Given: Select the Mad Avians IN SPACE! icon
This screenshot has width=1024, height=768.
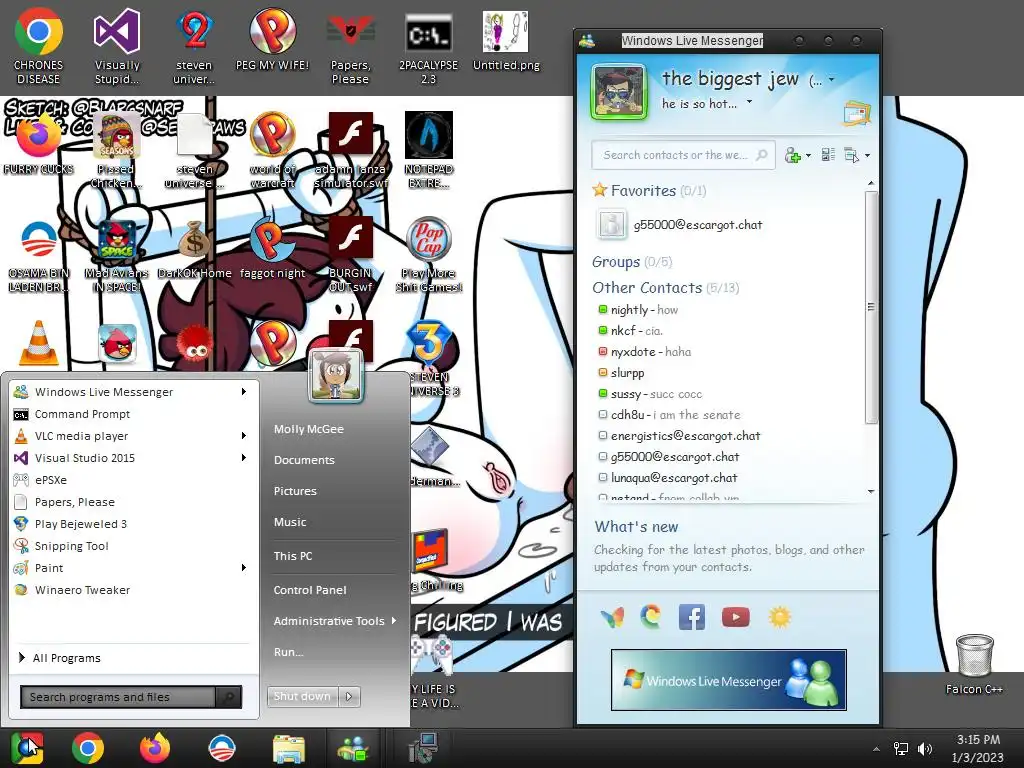Looking at the screenshot, I should click(x=117, y=256).
